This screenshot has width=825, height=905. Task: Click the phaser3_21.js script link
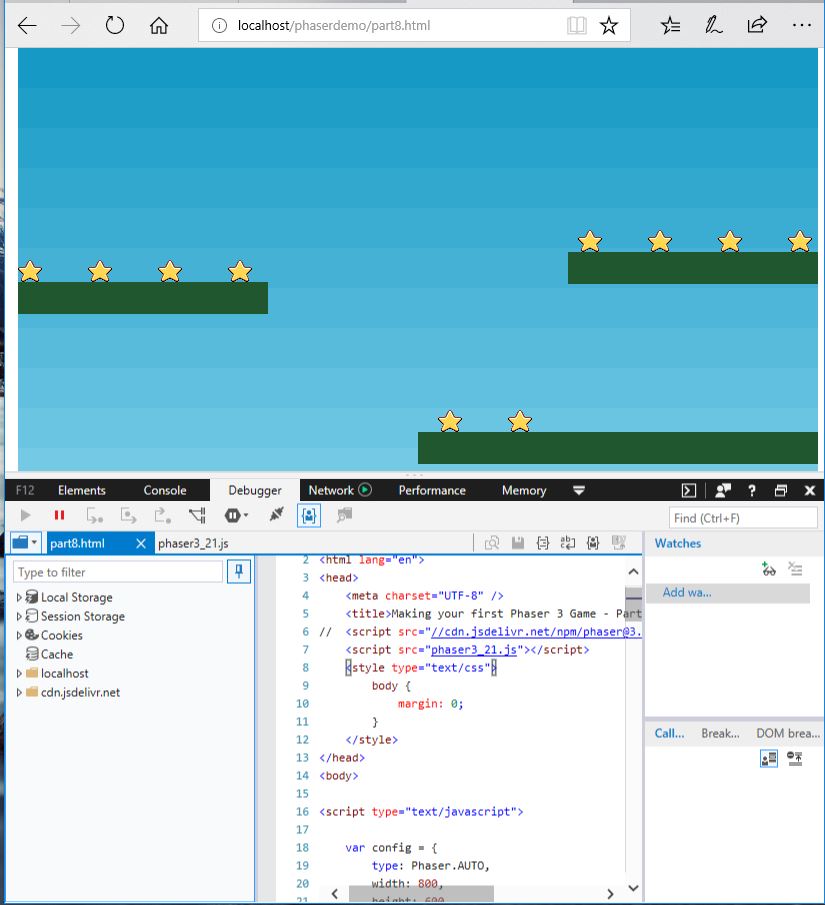474,649
